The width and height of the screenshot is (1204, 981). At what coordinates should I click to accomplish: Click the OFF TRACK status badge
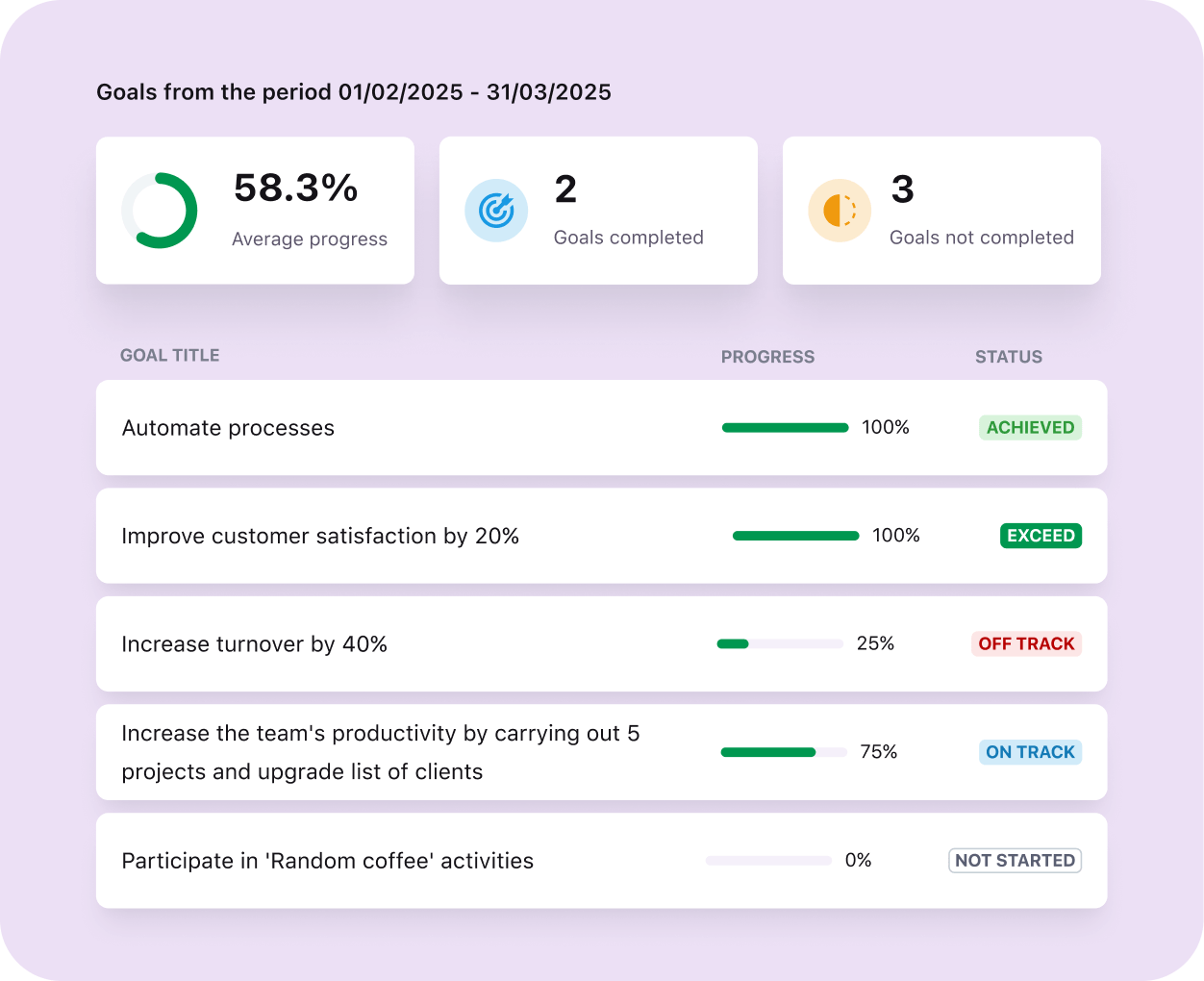tap(1026, 644)
